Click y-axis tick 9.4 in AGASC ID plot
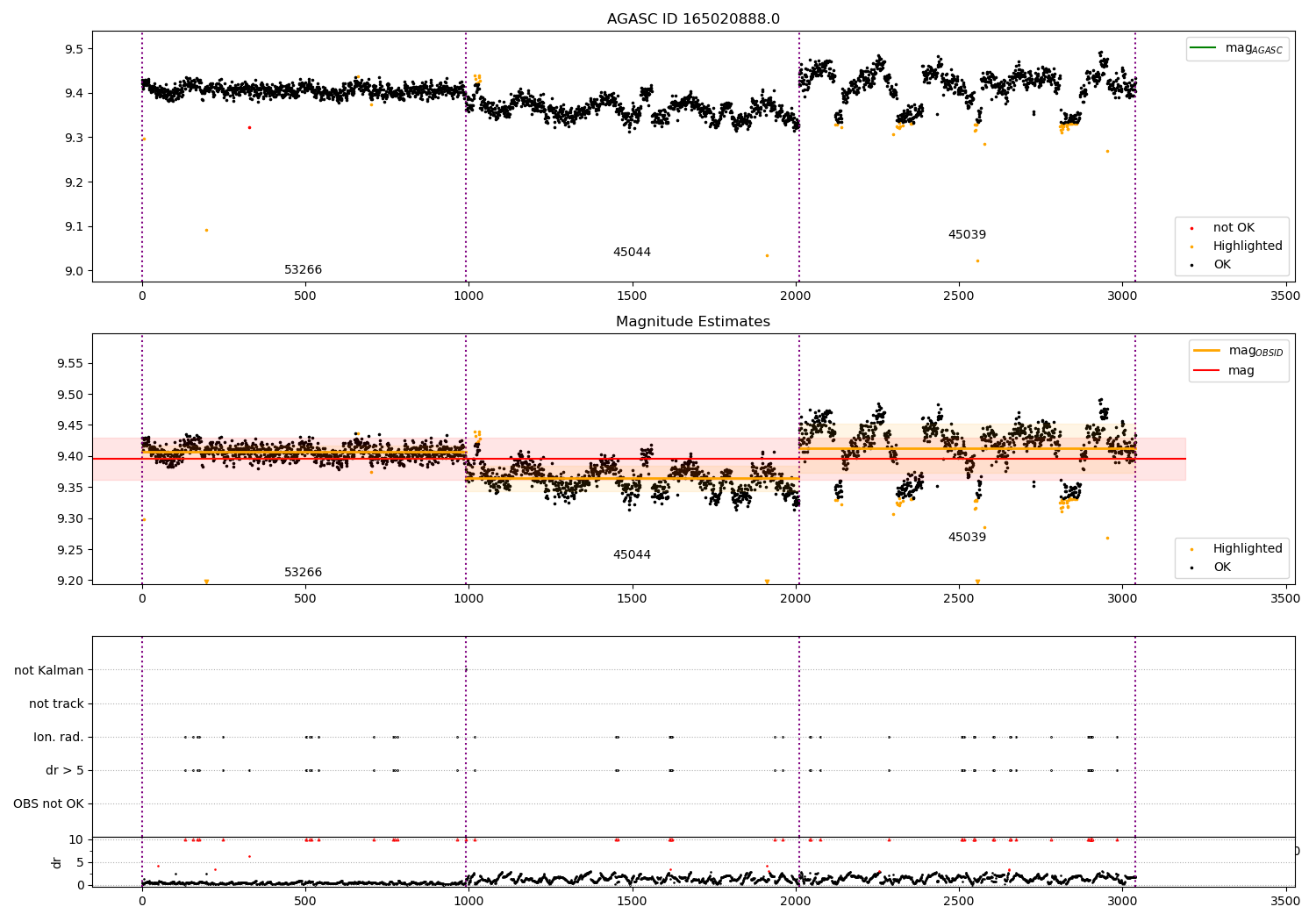The image size is (1316, 921). pos(74,94)
